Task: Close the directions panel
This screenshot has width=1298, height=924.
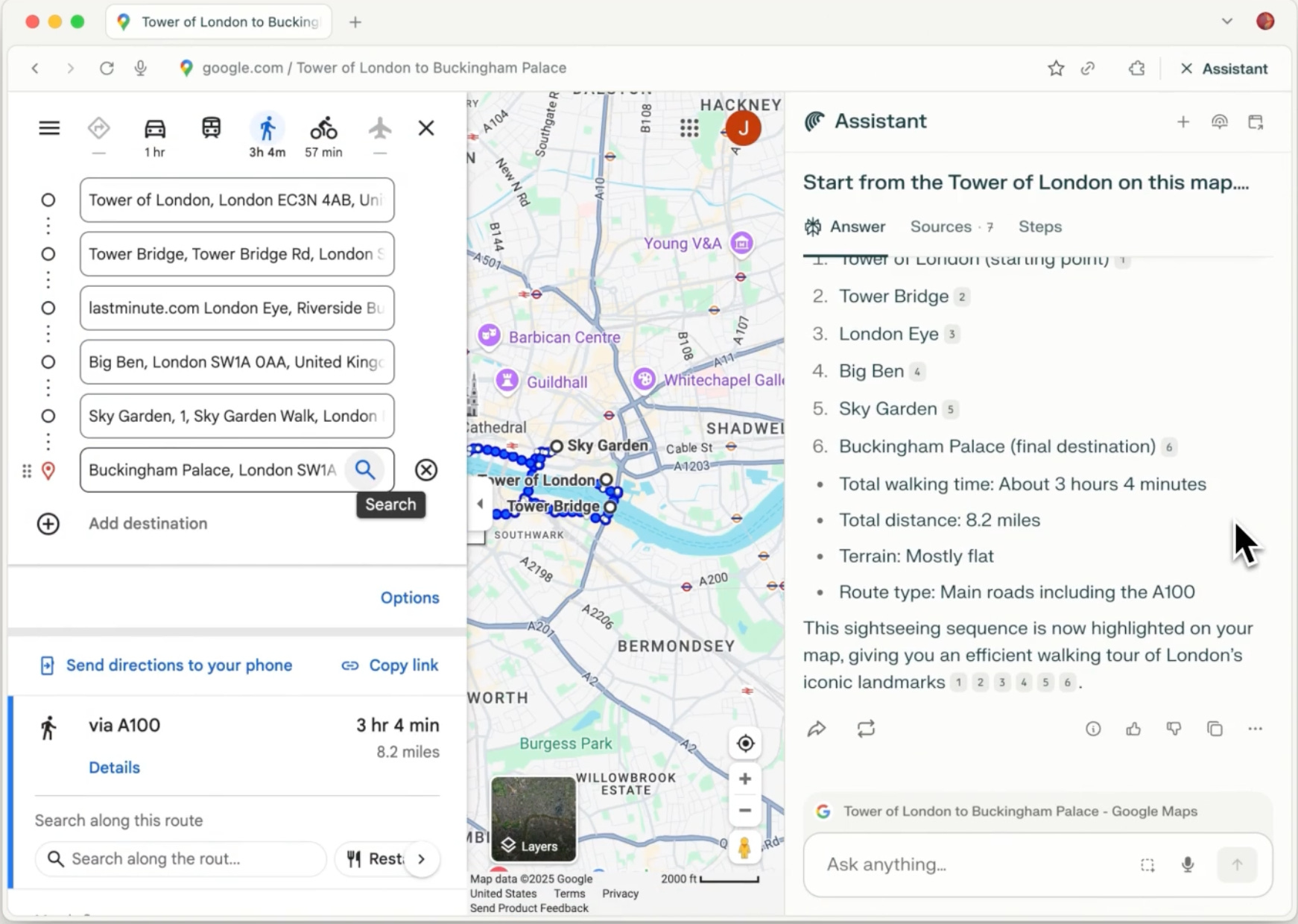Action: tap(426, 128)
